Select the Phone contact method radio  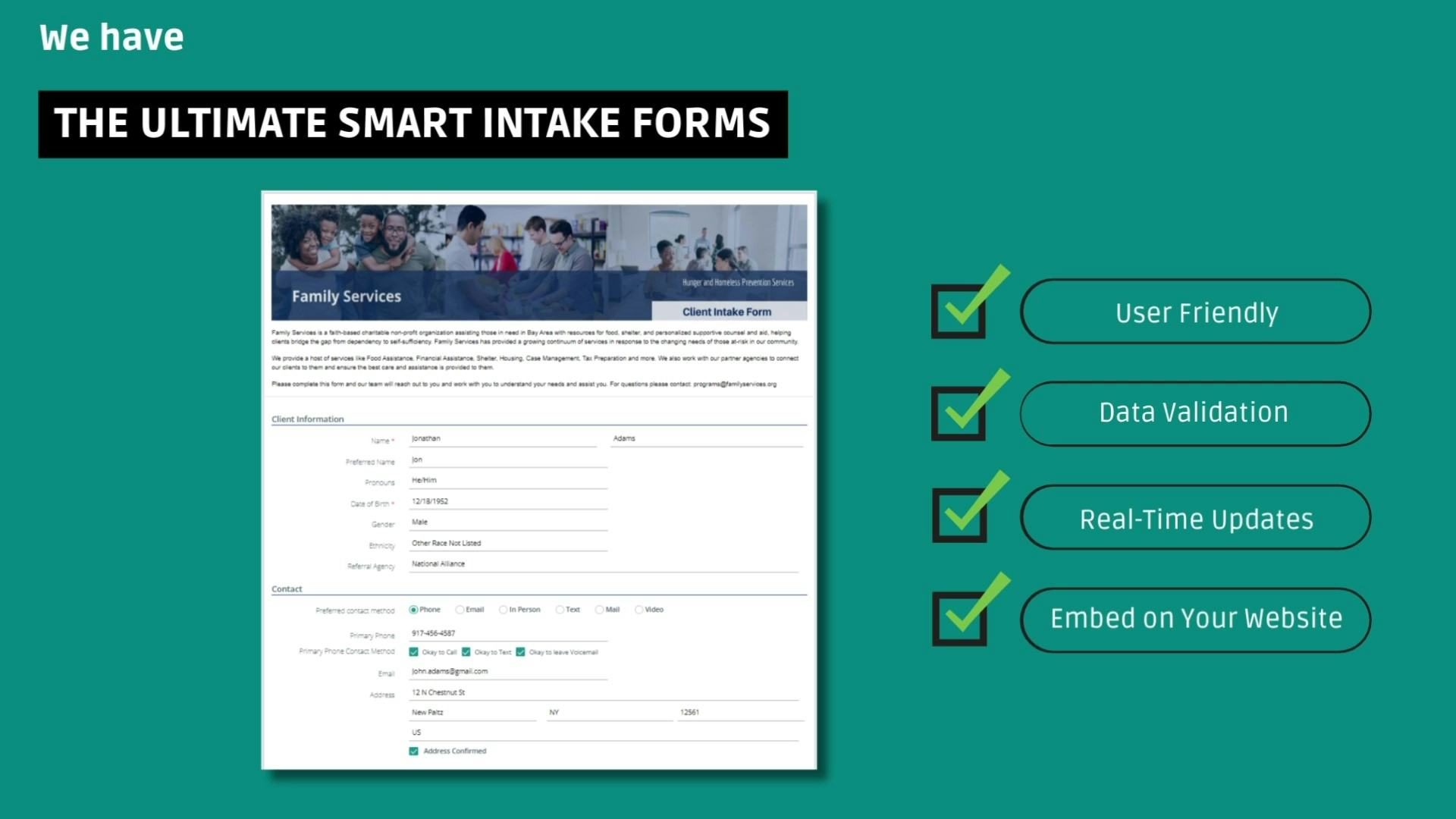(x=413, y=610)
